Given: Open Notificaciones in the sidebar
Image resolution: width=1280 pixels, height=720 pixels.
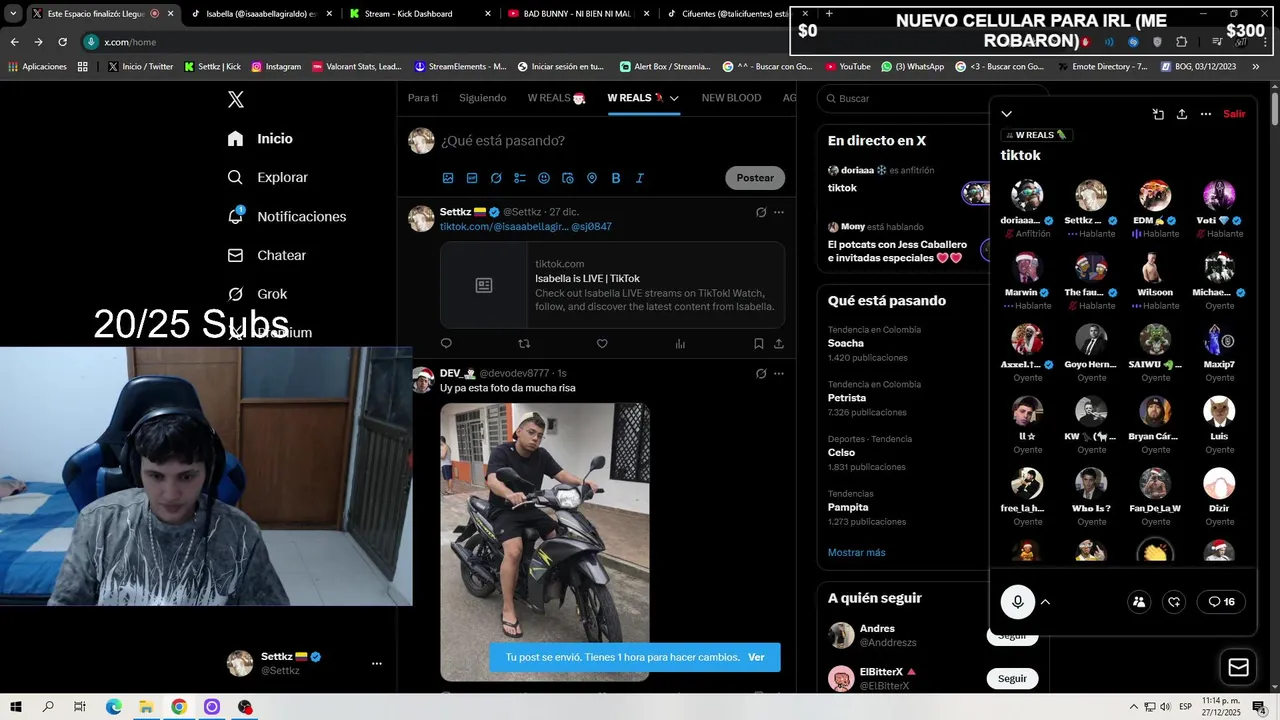Looking at the screenshot, I should click(286, 217).
